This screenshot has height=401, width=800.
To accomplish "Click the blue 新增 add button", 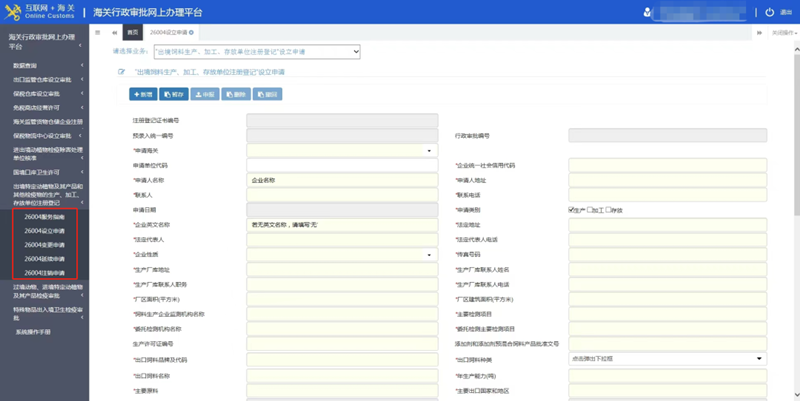I will tap(143, 94).
